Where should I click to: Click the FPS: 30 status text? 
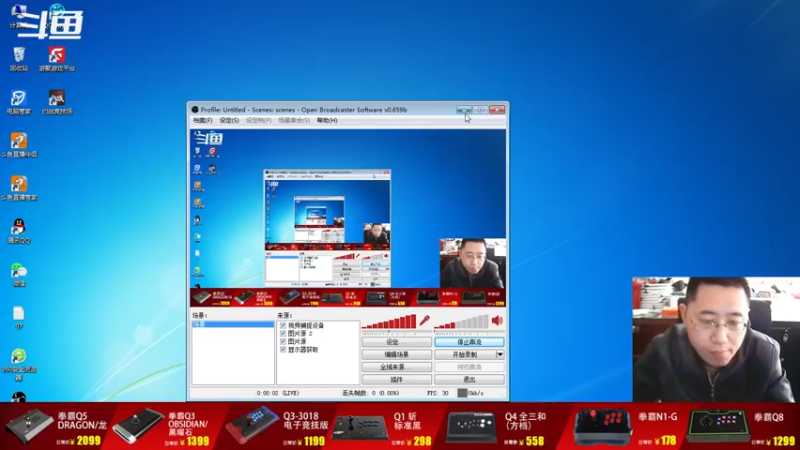[x=438, y=393]
